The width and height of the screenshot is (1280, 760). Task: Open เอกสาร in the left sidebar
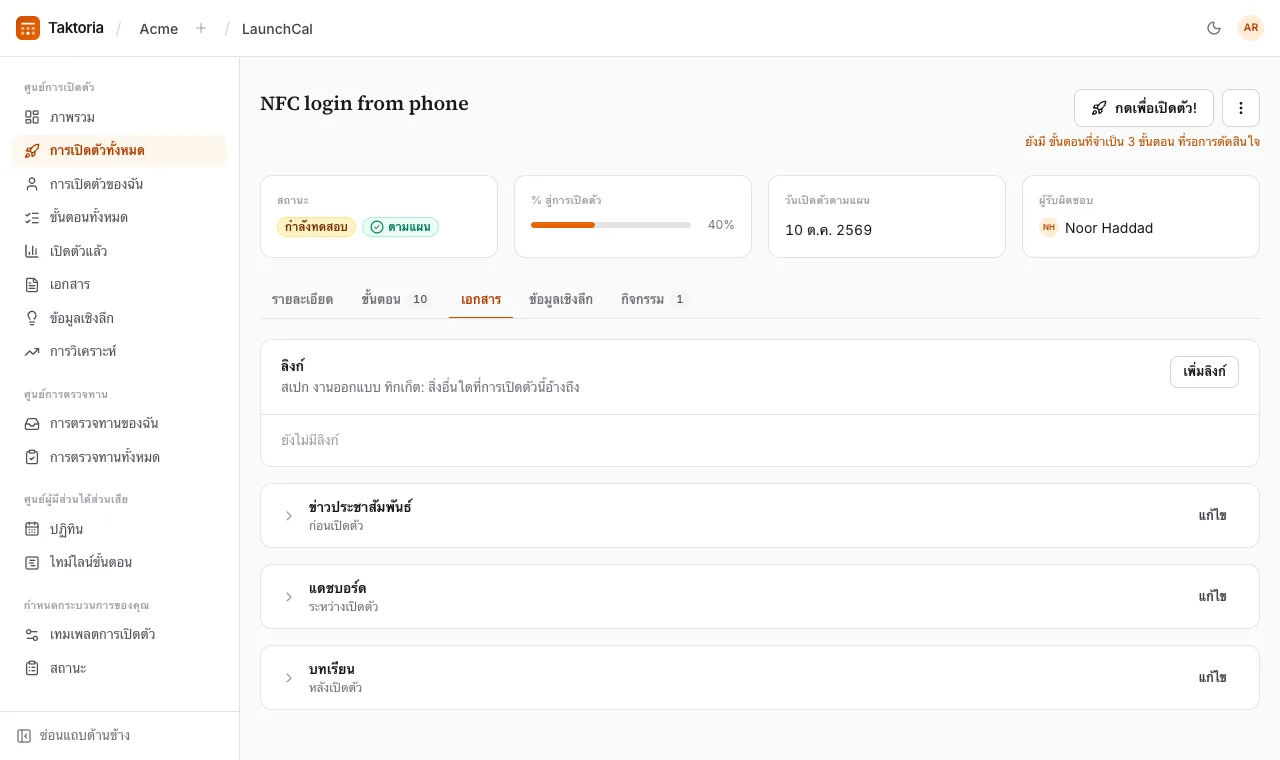(x=119, y=285)
